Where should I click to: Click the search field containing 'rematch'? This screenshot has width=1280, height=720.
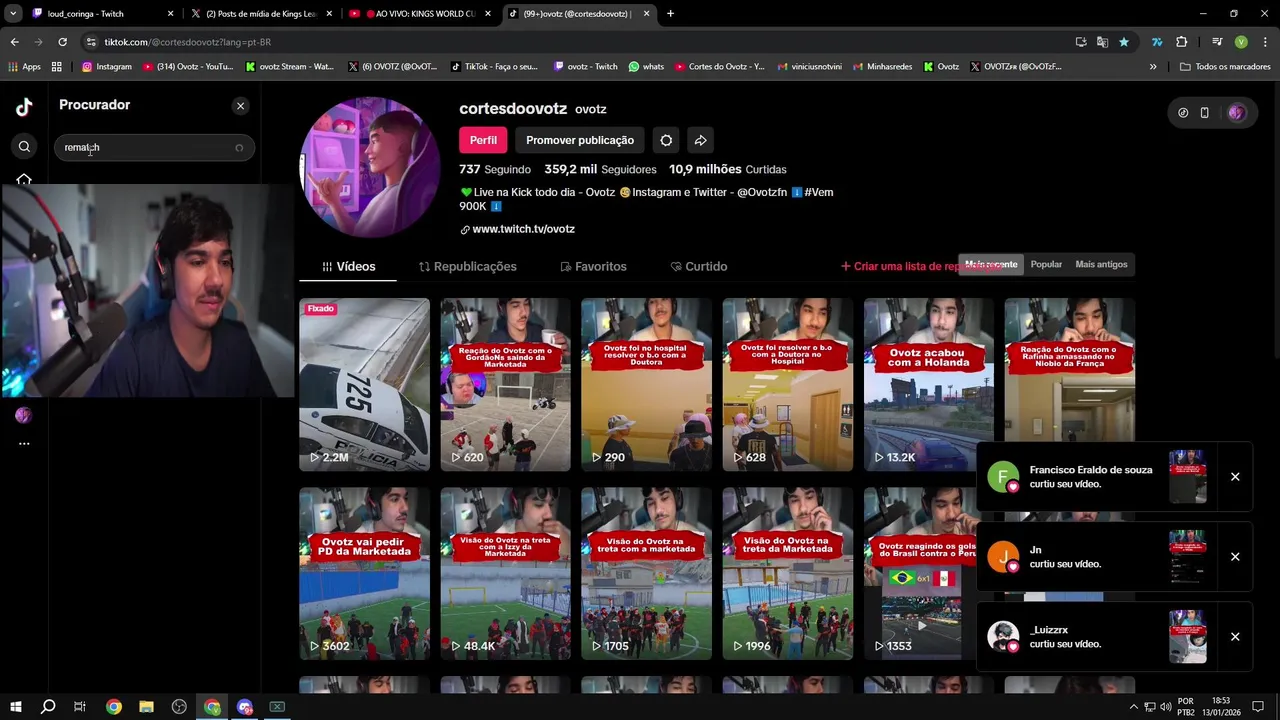[154, 147]
